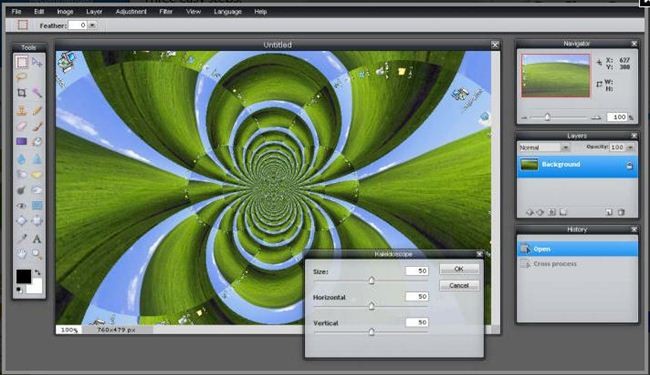
Task: Open the View menu
Action: coord(193,12)
